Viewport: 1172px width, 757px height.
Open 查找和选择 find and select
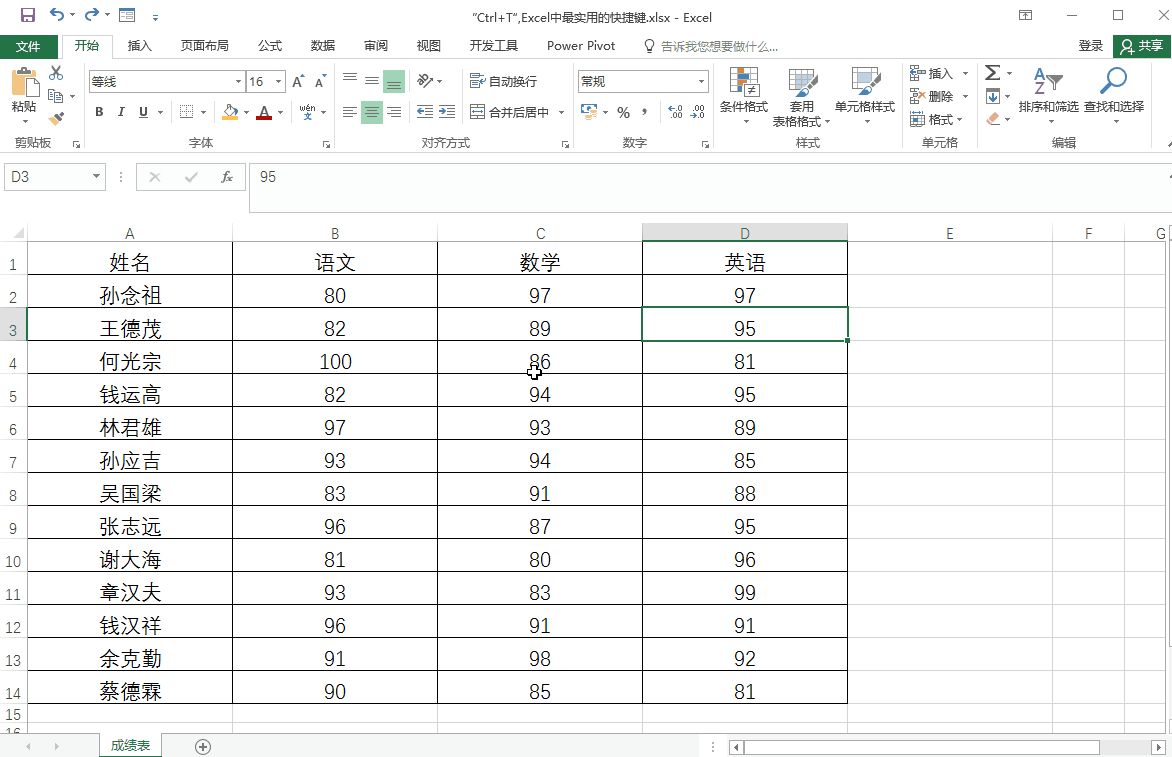[1114, 95]
